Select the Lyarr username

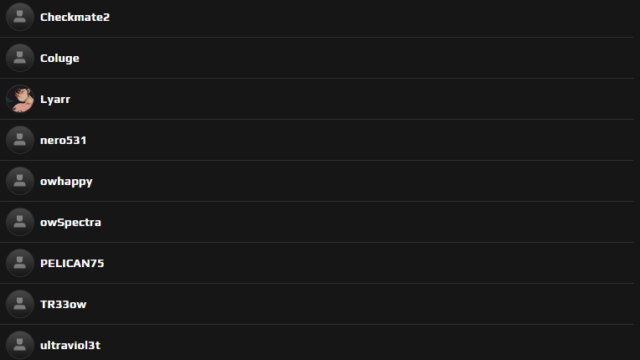tap(55, 100)
